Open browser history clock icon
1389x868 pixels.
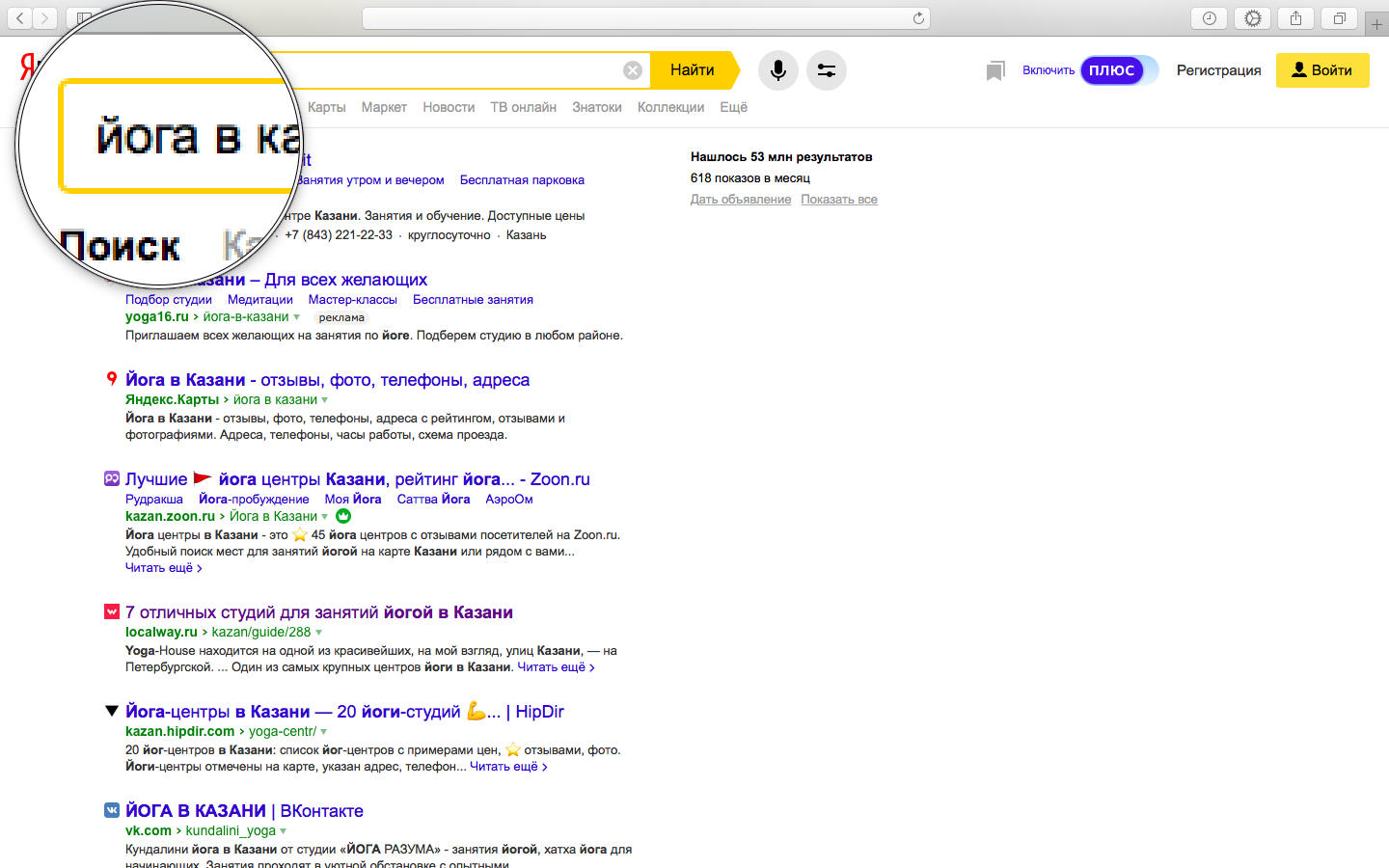coord(1209,18)
